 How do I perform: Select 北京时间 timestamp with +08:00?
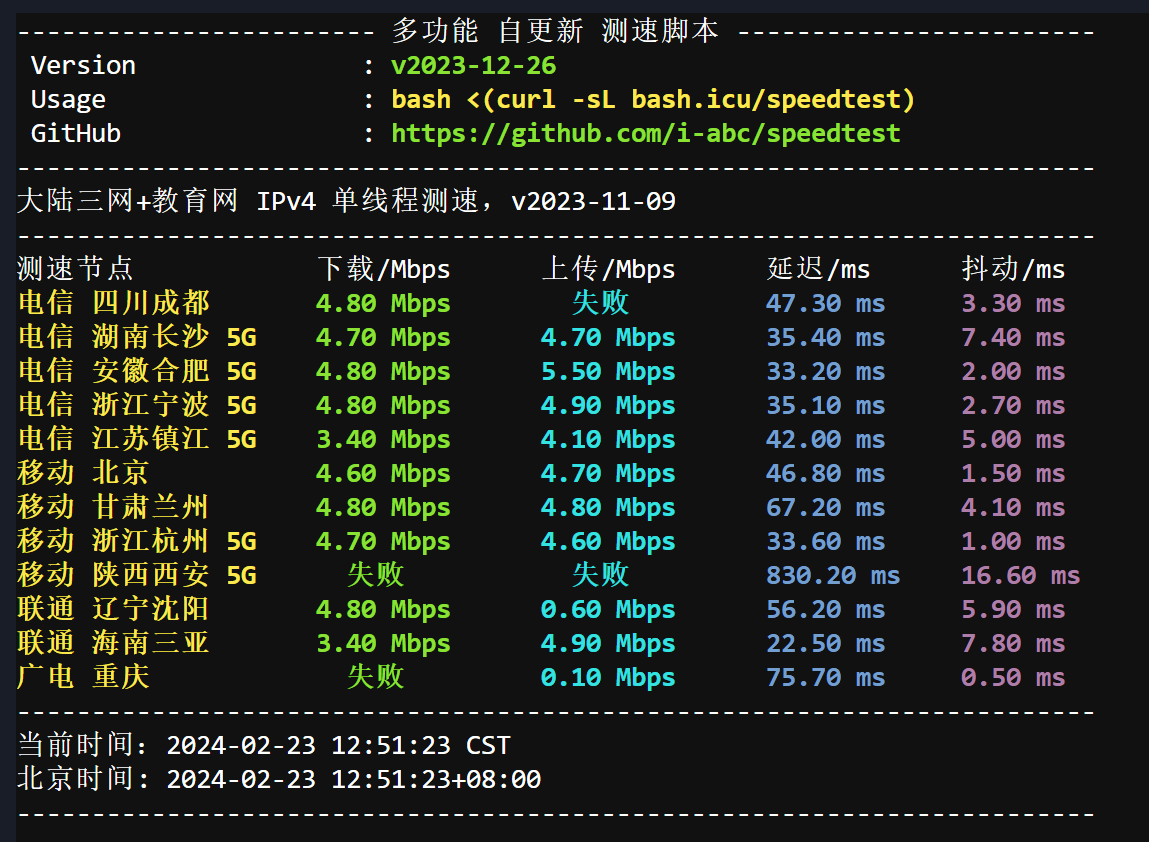click(x=354, y=779)
